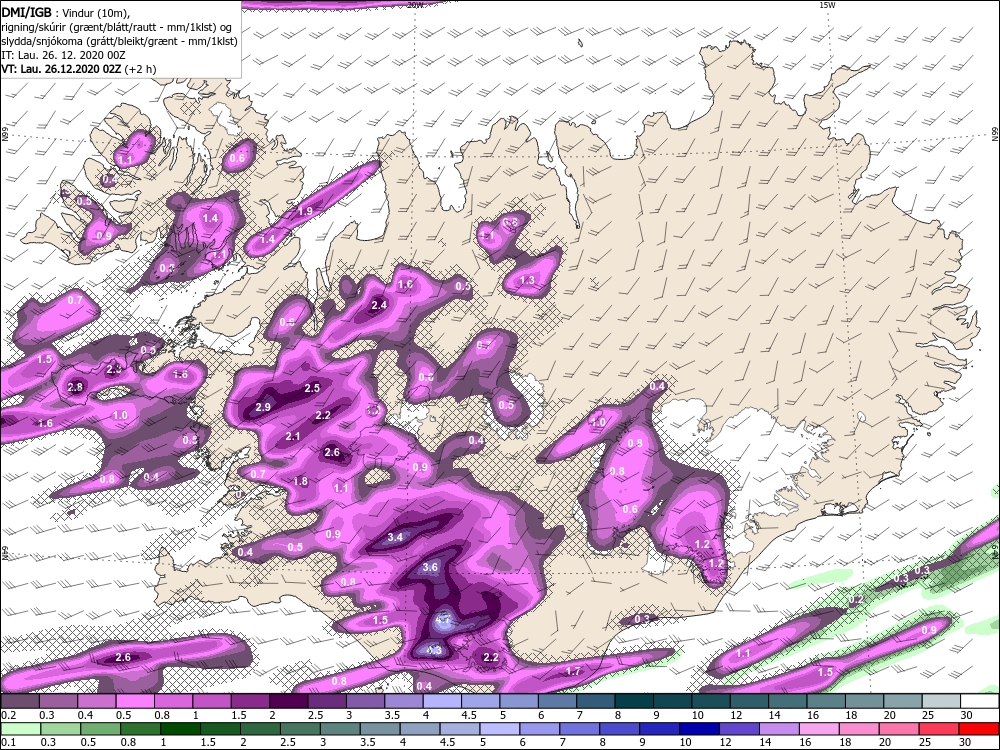The image size is (1000, 750).
Task: Click the 0.1 label in the legend
Action: click(9, 742)
